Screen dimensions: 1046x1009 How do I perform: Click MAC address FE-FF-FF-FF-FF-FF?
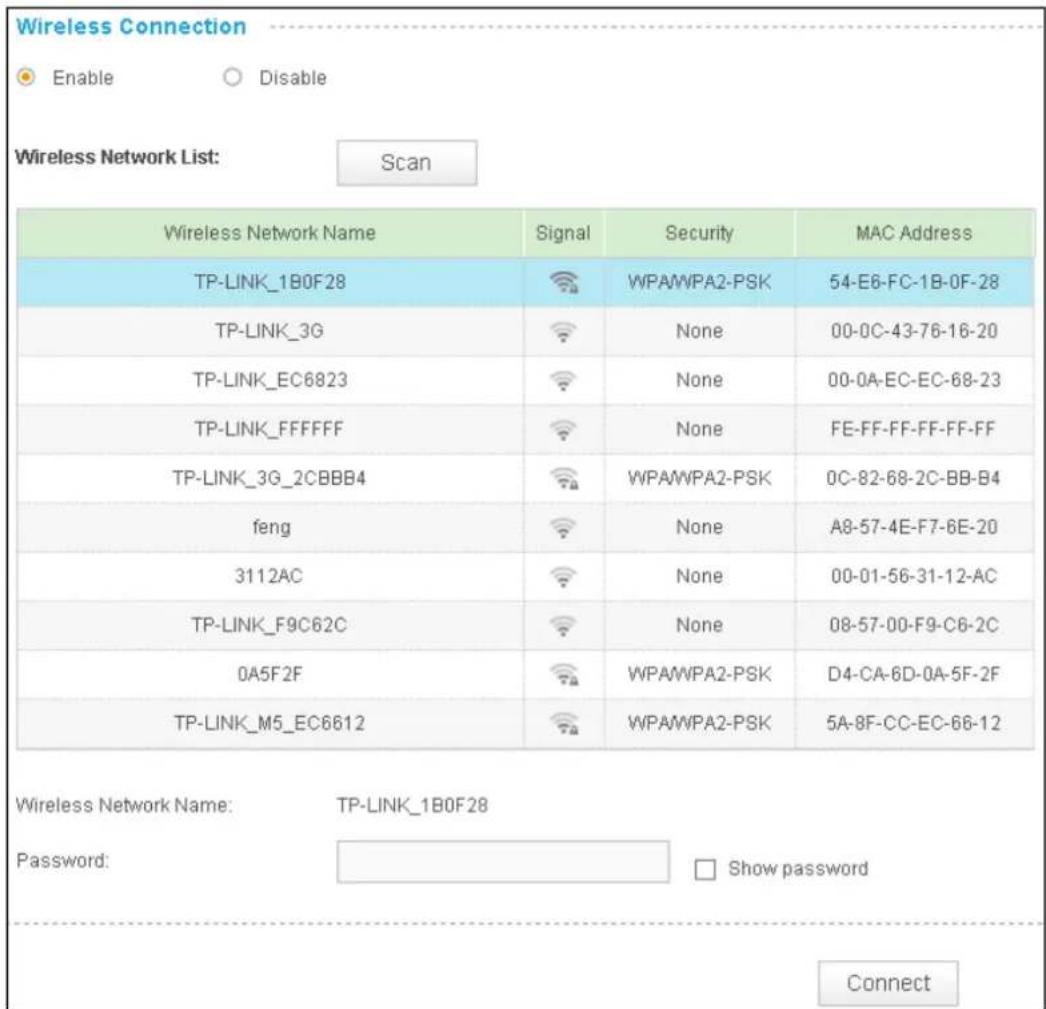913,429
